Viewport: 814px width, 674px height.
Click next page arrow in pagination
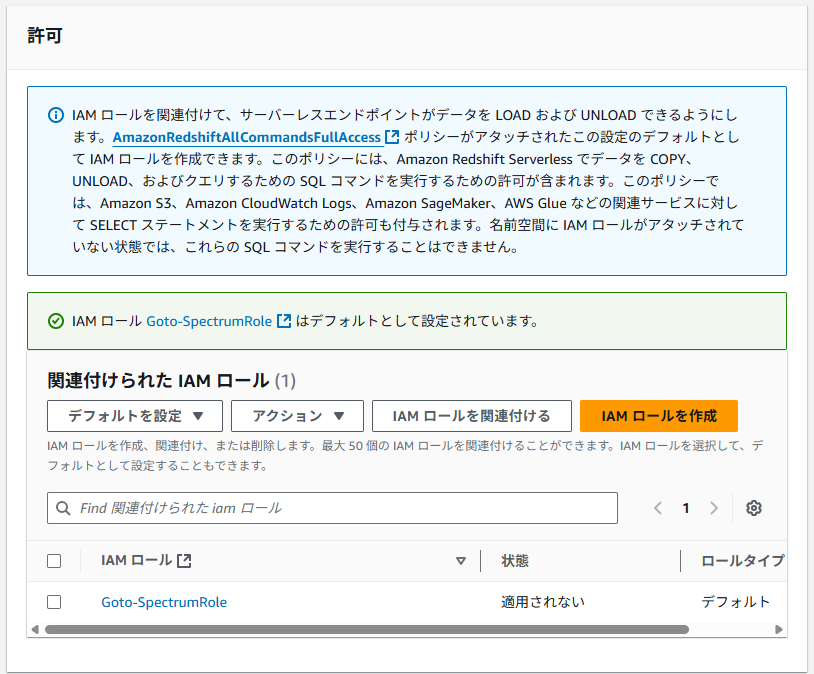[714, 508]
